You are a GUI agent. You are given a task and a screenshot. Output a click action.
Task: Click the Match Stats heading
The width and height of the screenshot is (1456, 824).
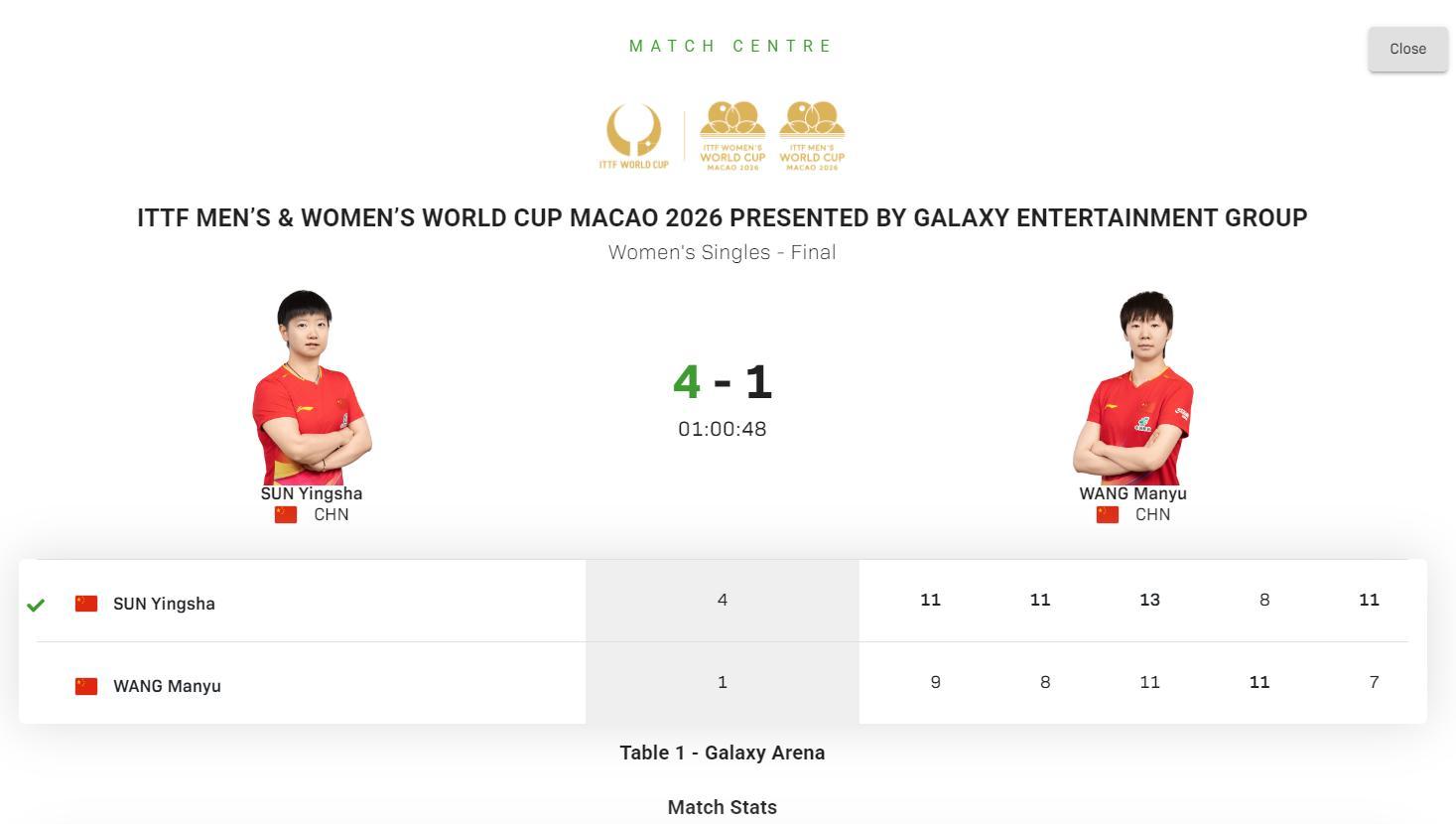coord(723,807)
